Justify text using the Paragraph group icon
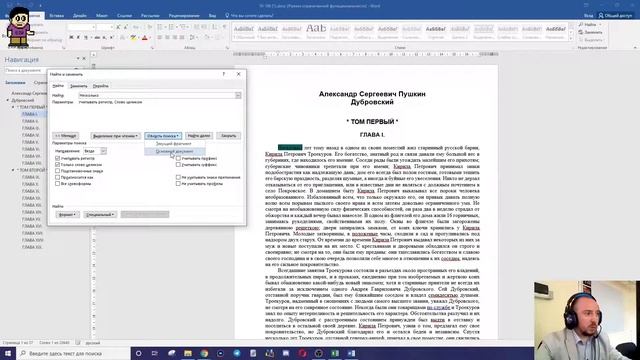Image resolution: width=640 pixels, height=360 pixels. point(182,38)
